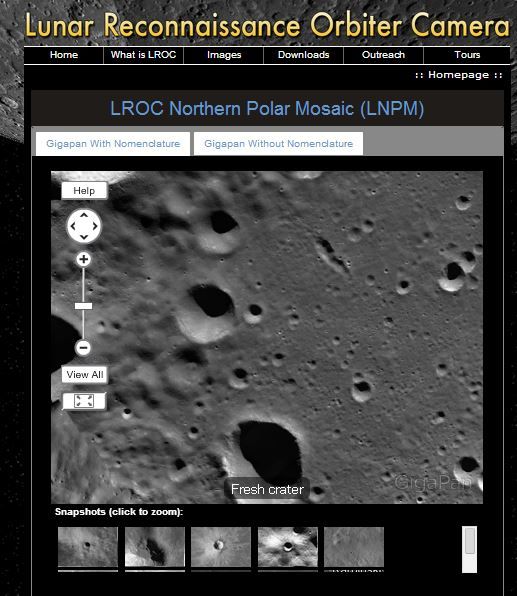
Task: Open the Images menu
Action: [x=224, y=55]
